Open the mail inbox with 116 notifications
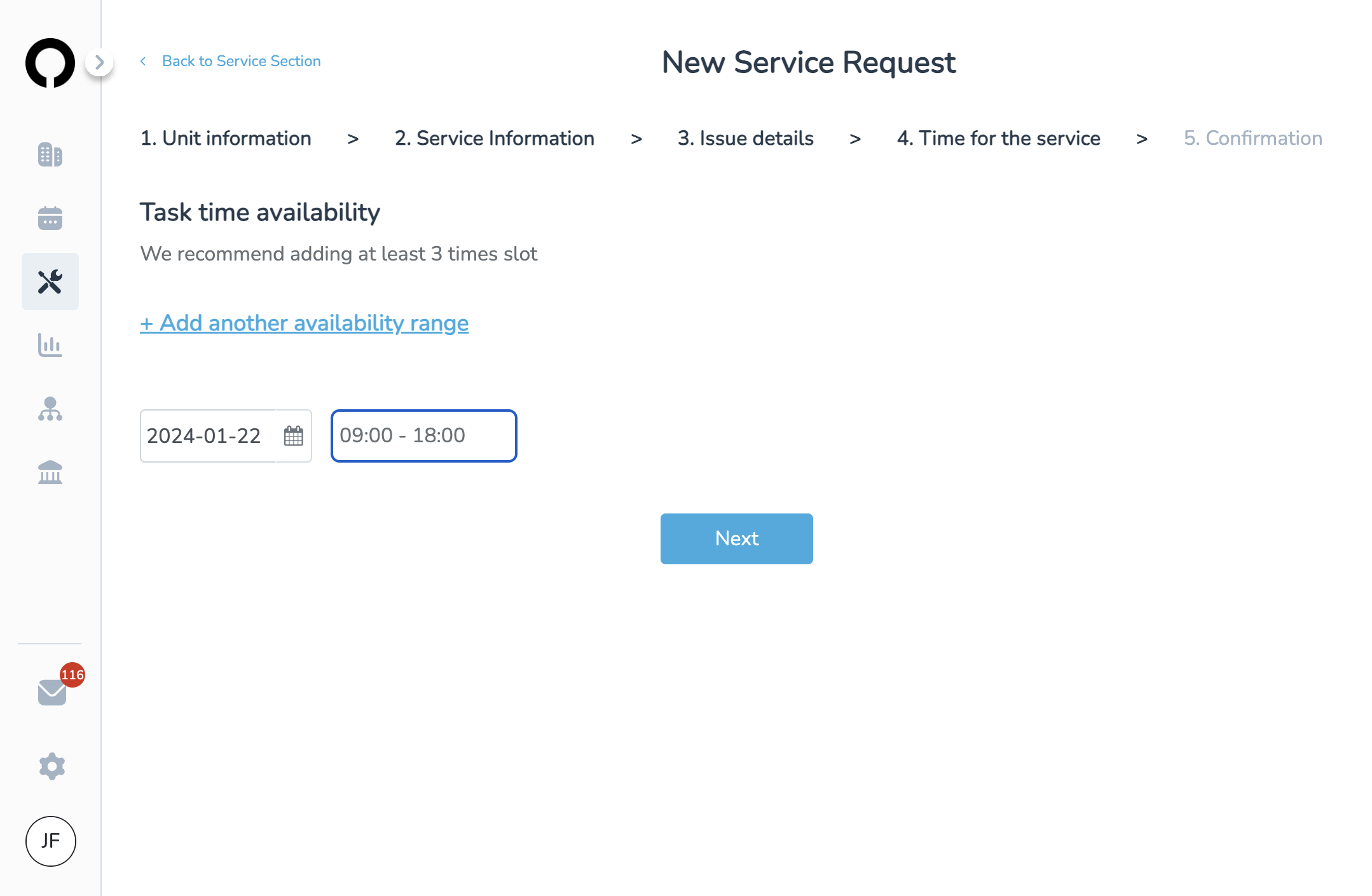Screen dimensions: 1372x896 52,692
